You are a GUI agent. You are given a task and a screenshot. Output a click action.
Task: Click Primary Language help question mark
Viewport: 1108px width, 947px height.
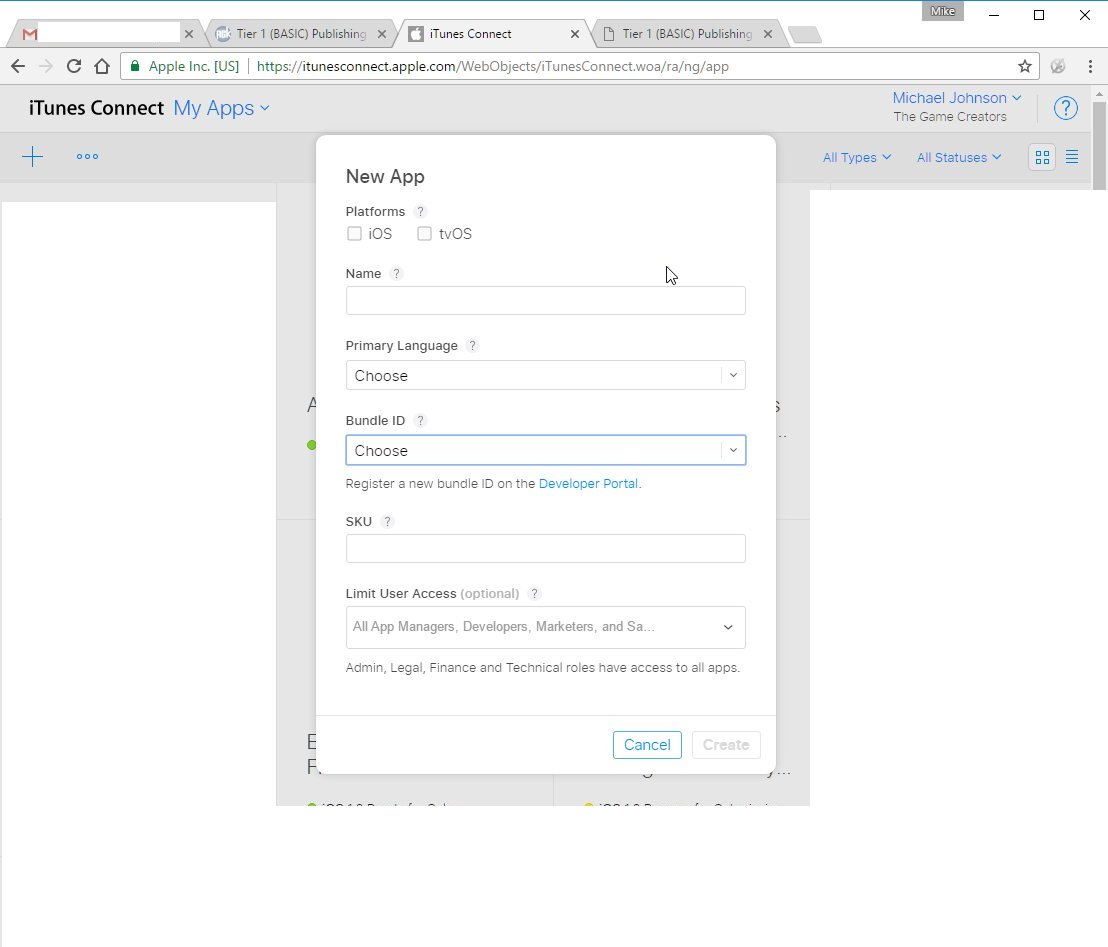coord(473,346)
